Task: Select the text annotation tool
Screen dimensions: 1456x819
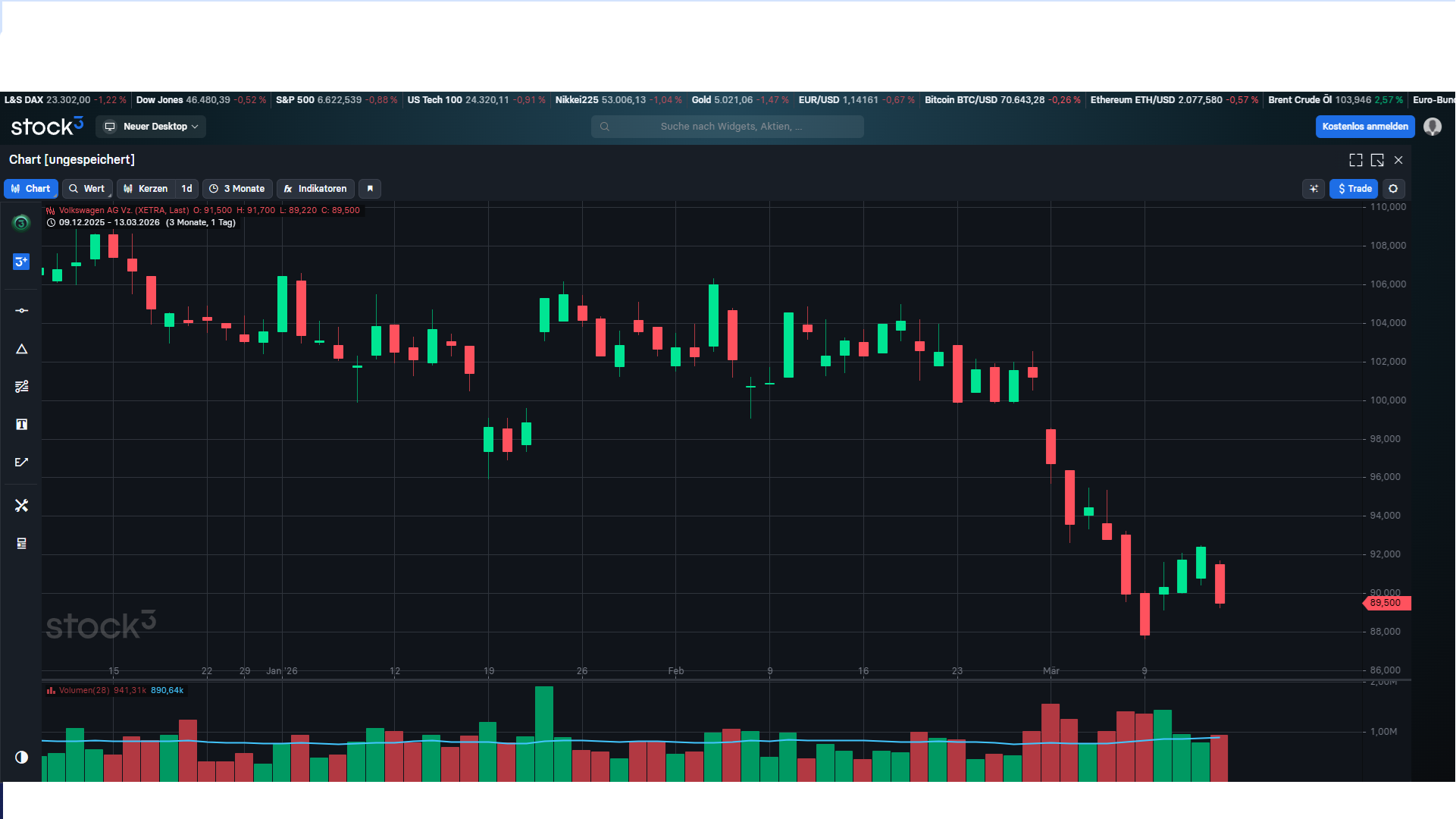Action: pos(21,425)
